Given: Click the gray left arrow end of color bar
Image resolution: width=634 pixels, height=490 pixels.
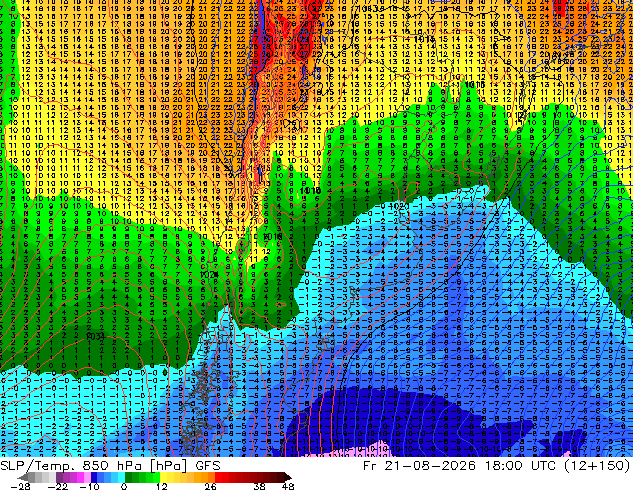Looking at the screenshot, I should (x=22, y=477).
